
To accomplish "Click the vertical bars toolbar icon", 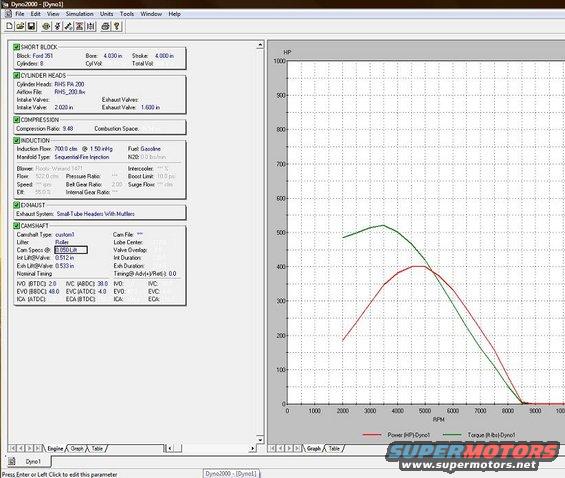I will pyautogui.click(x=91, y=26).
